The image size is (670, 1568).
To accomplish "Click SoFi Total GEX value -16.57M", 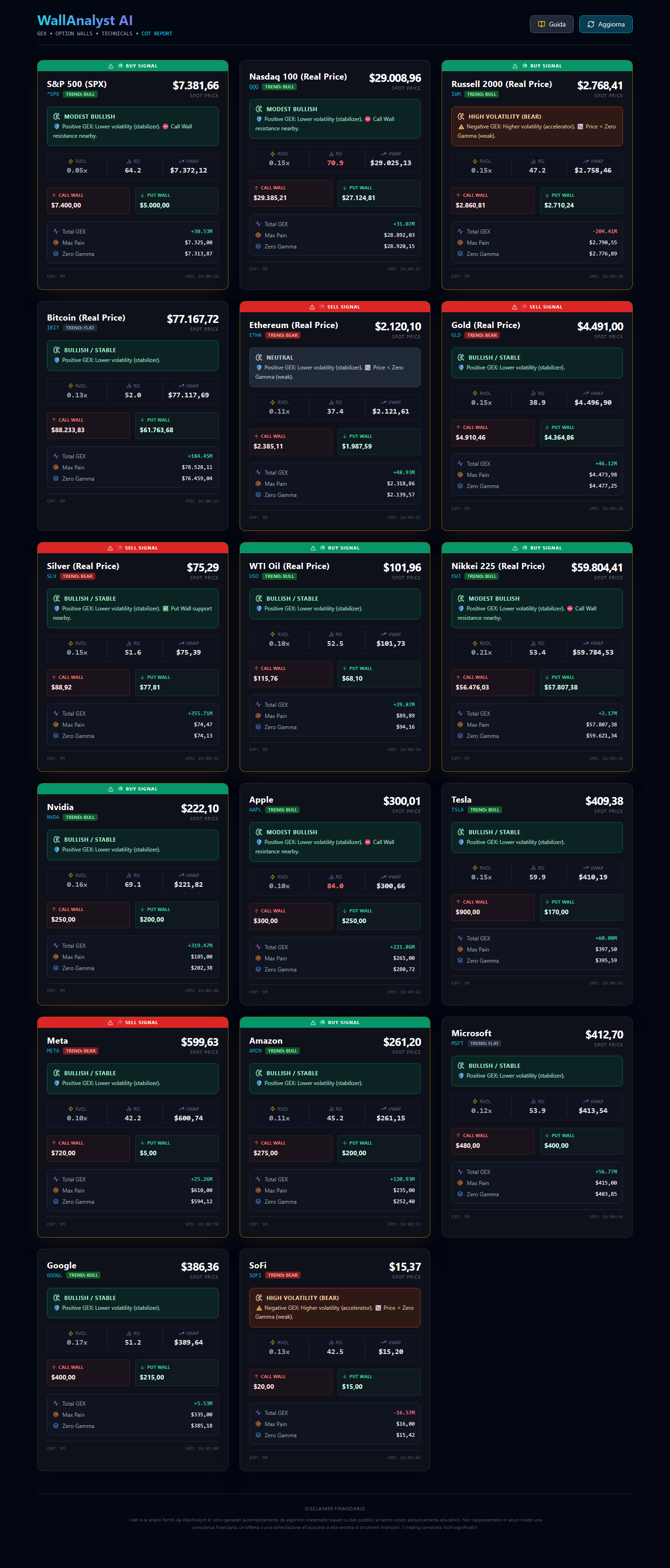I will click(x=404, y=1413).
